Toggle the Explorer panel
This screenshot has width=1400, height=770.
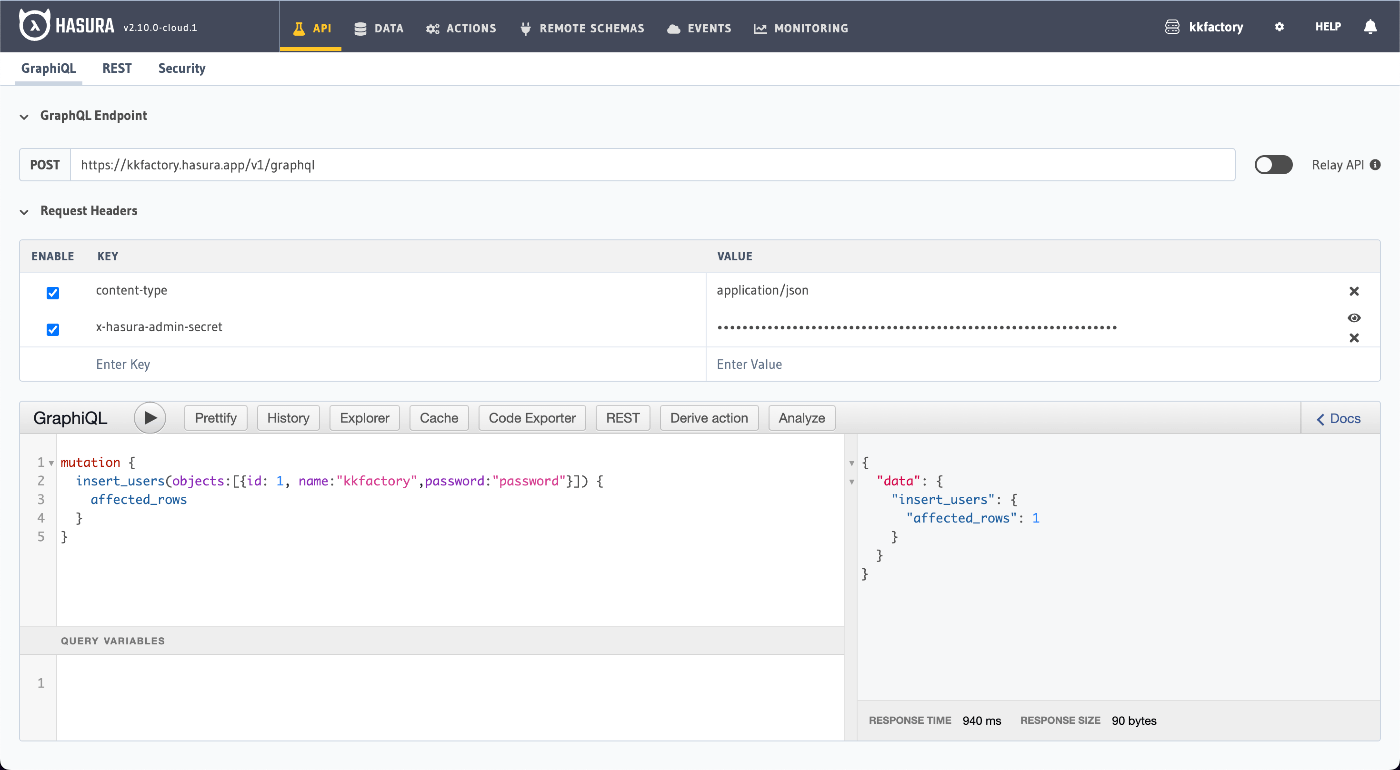click(365, 418)
